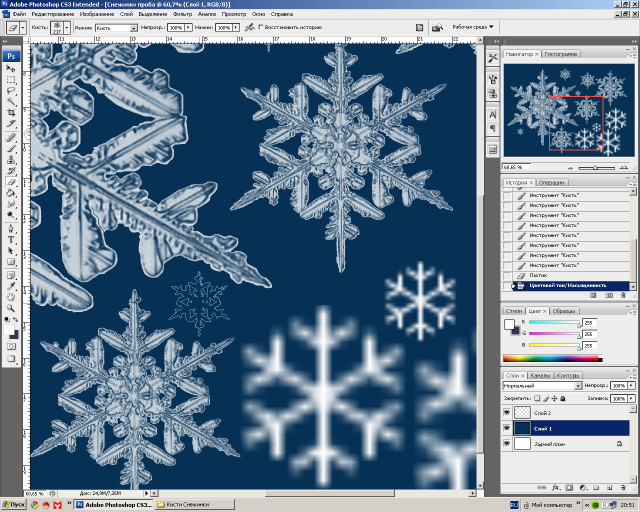Image resolution: width=640 pixels, height=512 pixels.
Task: Switch to Гистограмма tab
Action: pyautogui.click(x=560, y=54)
